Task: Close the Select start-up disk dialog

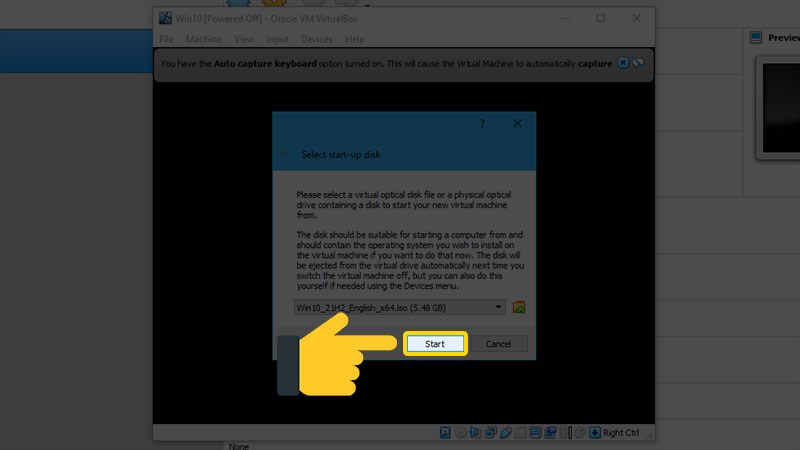Action: pos(517,123)
